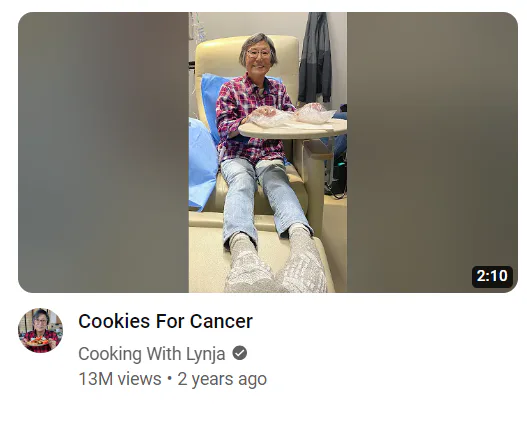527x430 pixels.
Task: Play the video by clicking its thumbnail center
Action: 268,152
